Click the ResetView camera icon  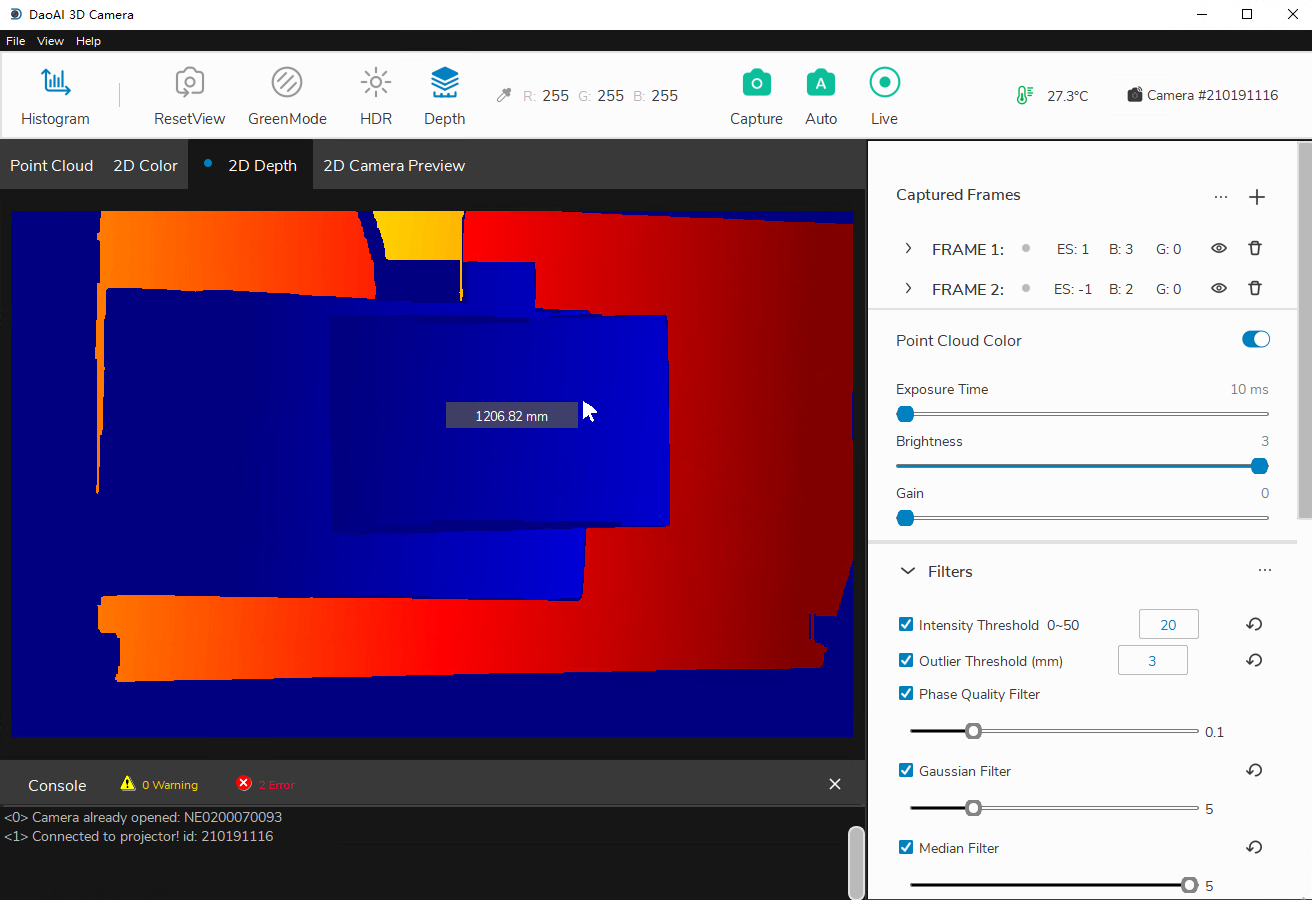click(189, 83)
